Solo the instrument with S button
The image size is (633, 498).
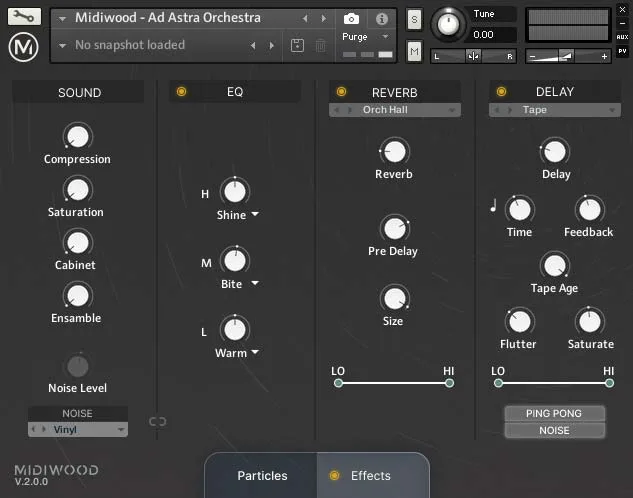[x=414, y=19]
